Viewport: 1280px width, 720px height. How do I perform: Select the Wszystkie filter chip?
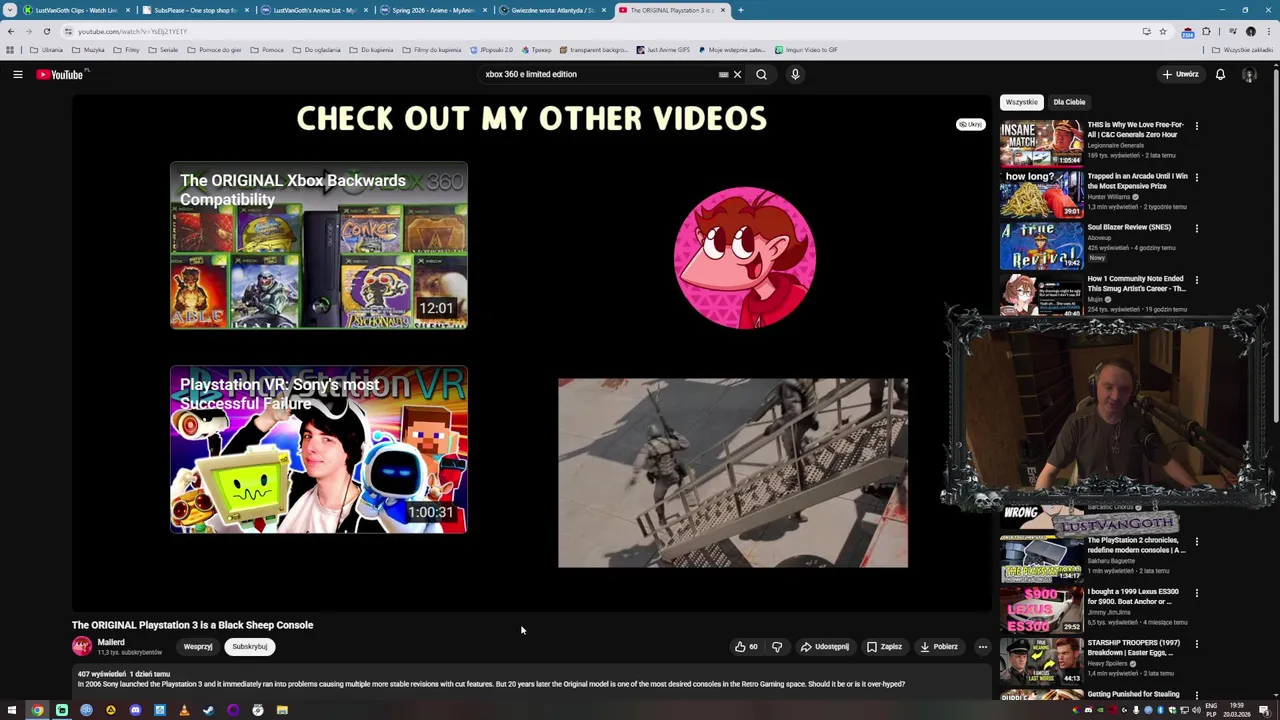[x=1022, y=102]
